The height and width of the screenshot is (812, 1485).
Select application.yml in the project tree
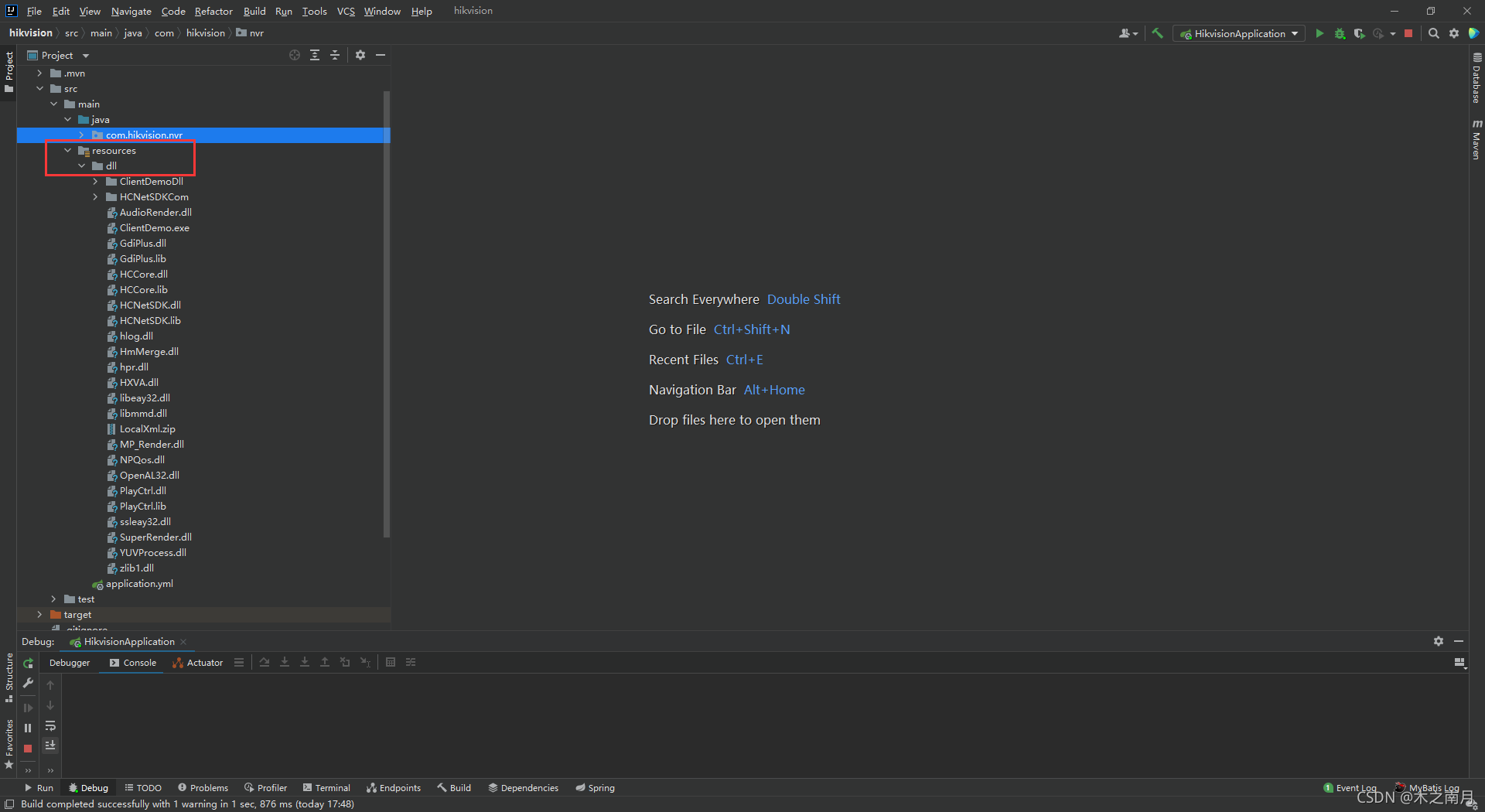[139, 584]
